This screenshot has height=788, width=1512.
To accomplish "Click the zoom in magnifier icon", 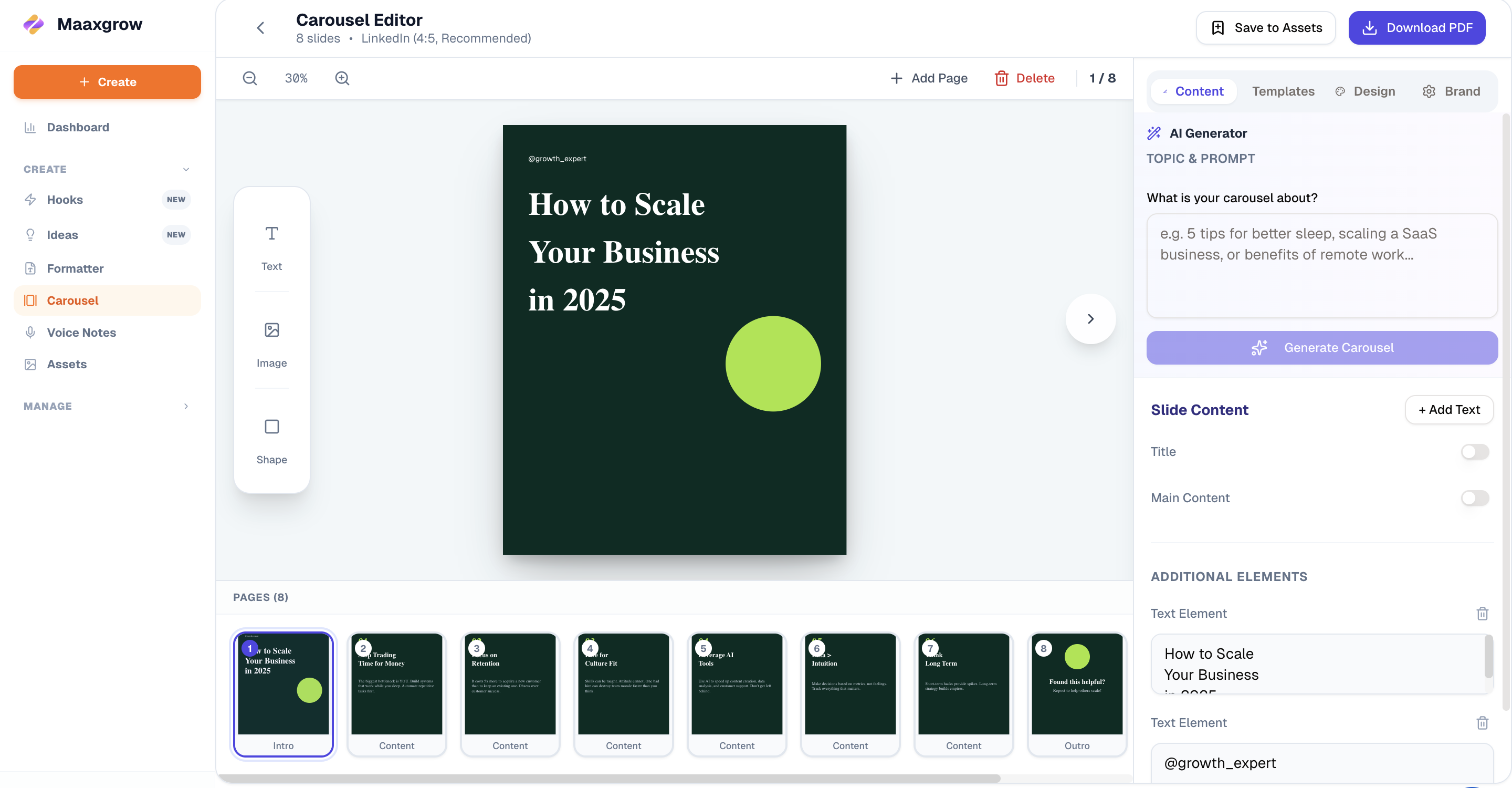I will pyautogui.click(x=342, y=78).
